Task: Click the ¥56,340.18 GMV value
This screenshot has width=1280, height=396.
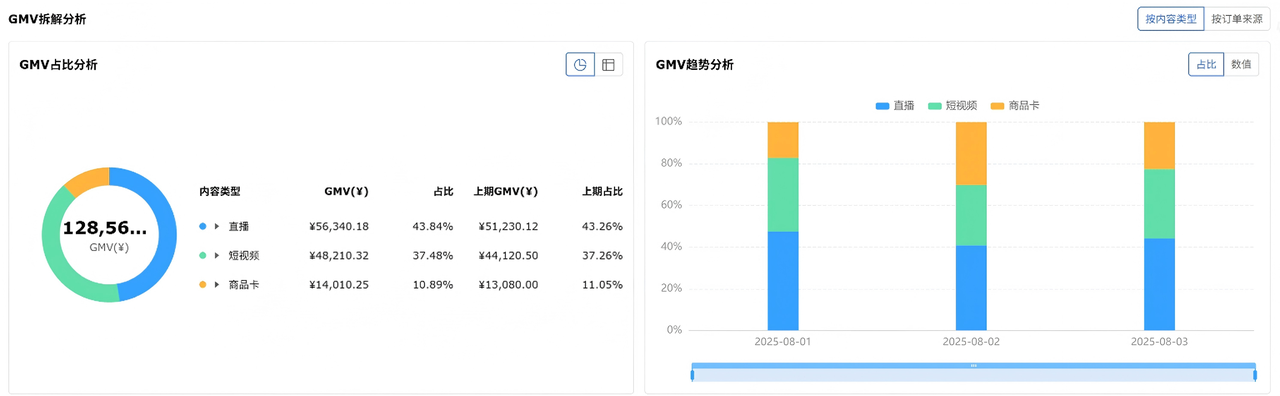Action: 339,227
